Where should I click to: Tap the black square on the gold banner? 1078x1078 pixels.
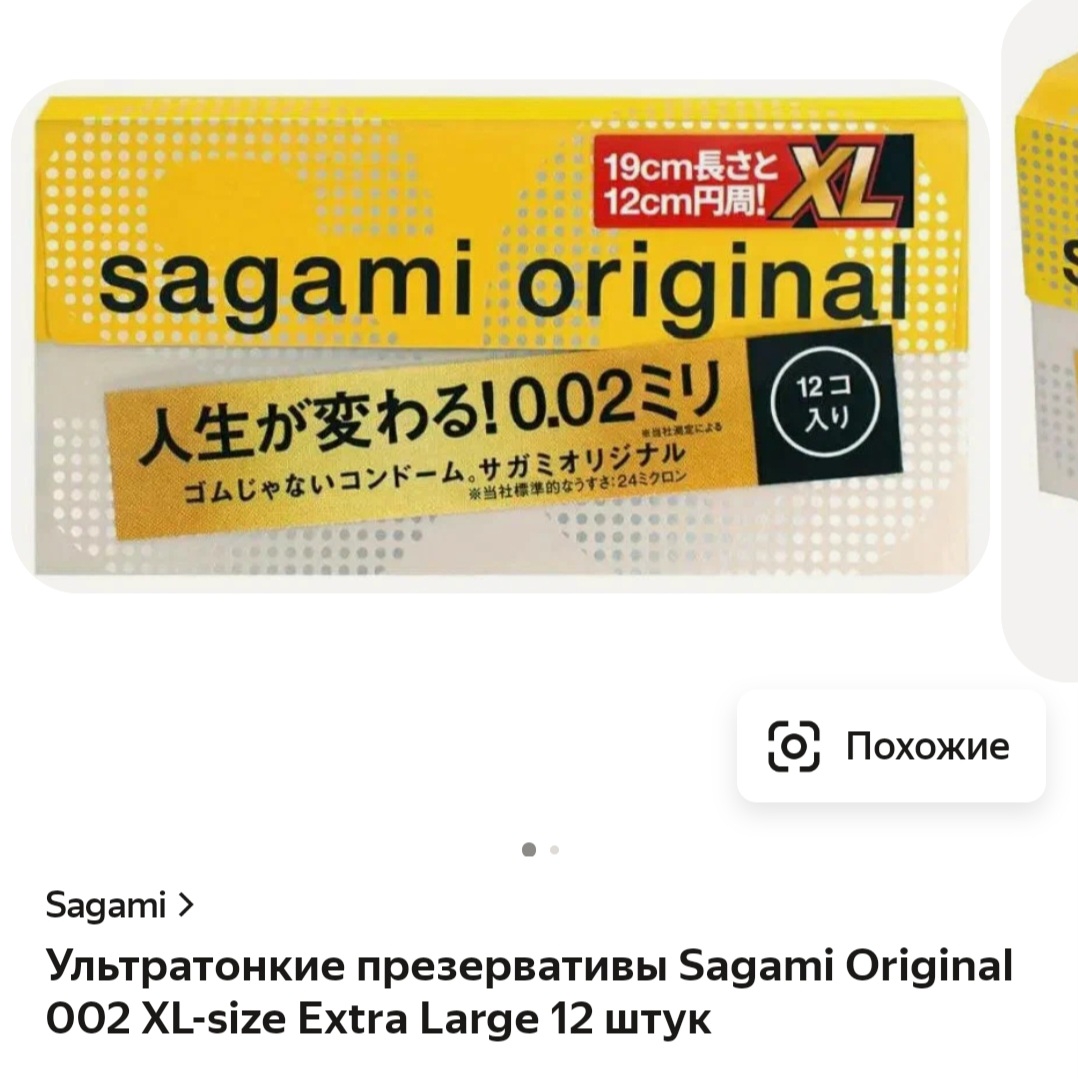824,404
